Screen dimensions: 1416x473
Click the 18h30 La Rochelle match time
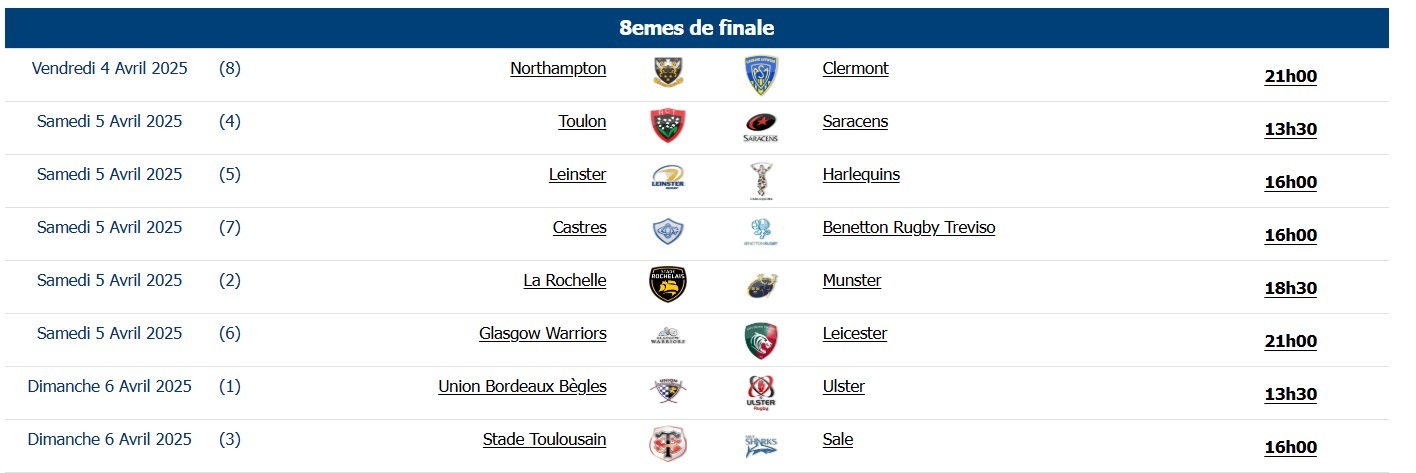1290,288
